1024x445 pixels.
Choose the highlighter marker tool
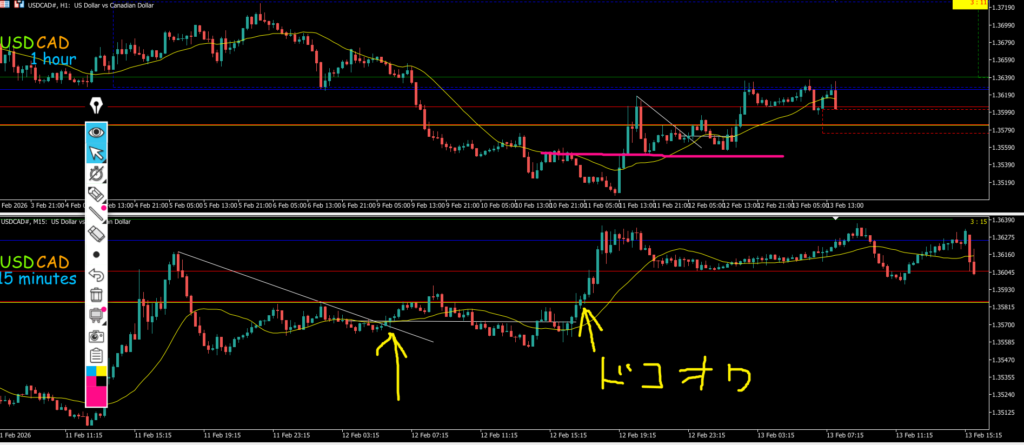click(x=97, y=193)
